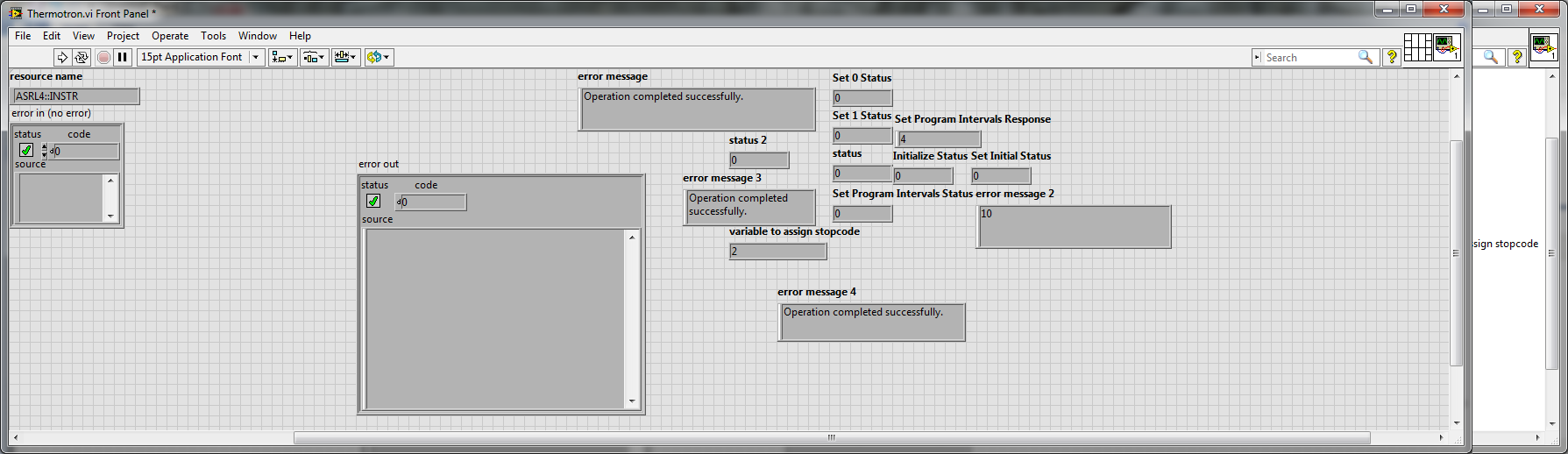Viewport: 1568px width, 454px height.
Task: Open the Project menu
Action: point(123,36)
